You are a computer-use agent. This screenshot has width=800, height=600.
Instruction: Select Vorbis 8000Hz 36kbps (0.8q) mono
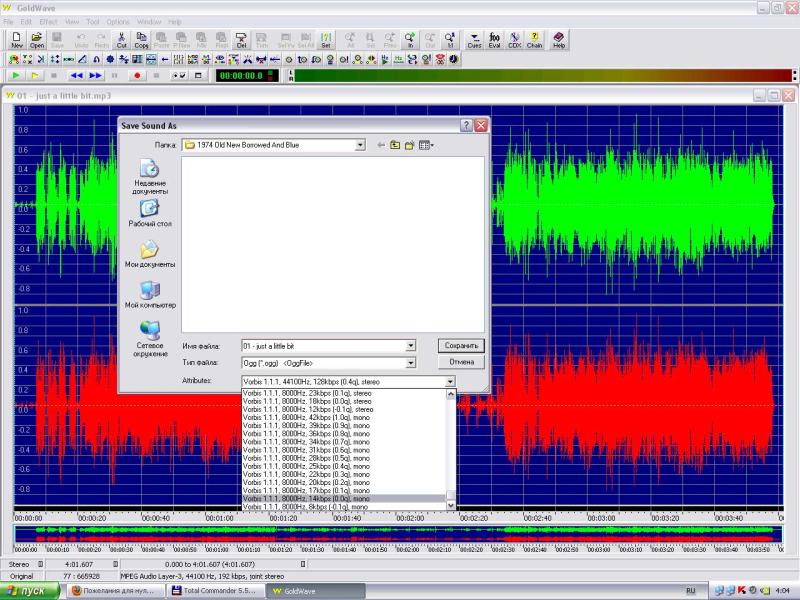pos(344,434)
